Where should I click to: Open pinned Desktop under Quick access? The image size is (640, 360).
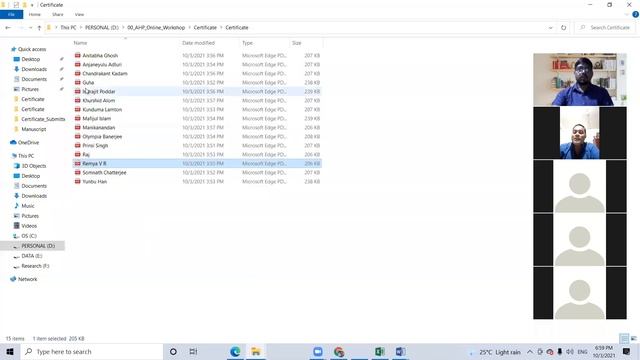tap(31, 59)
